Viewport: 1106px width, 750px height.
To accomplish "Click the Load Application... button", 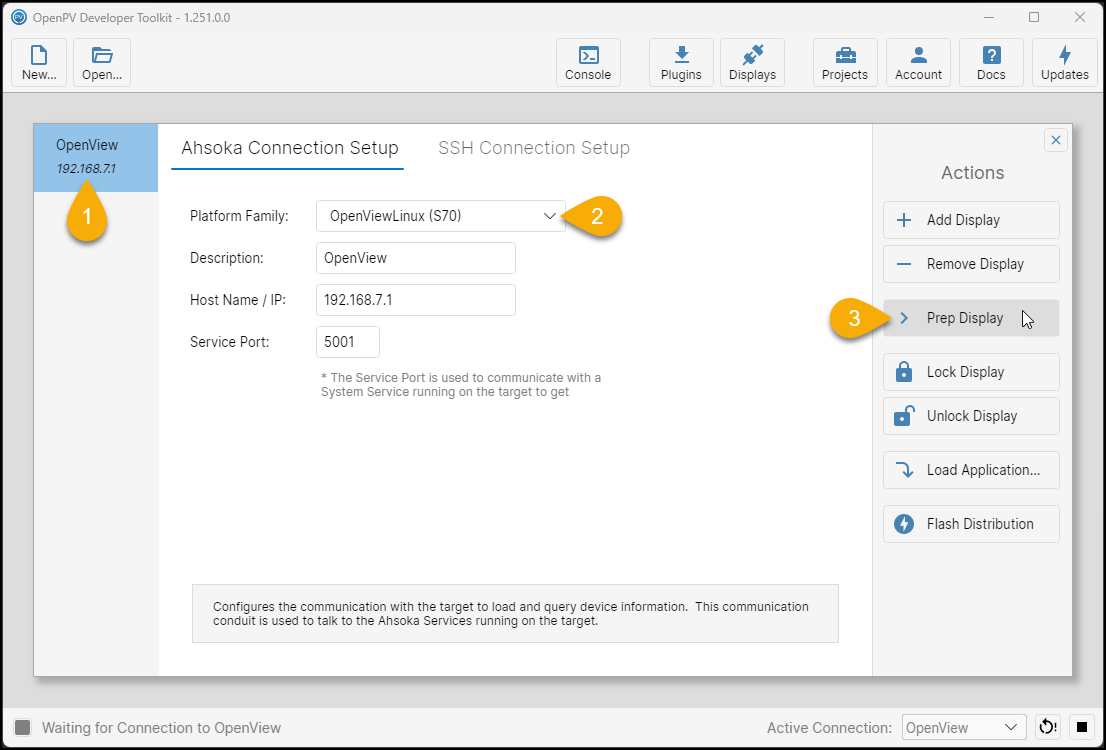I will click(971, 470).
